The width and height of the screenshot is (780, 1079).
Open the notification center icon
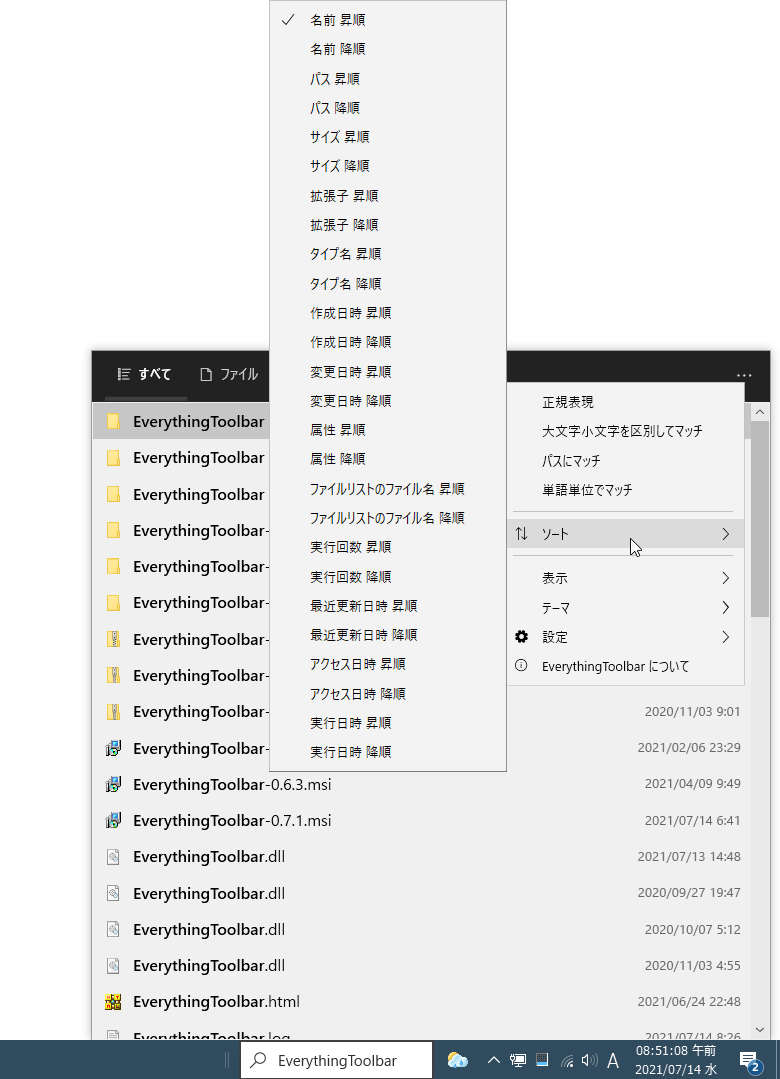(x=750, y=1061)
